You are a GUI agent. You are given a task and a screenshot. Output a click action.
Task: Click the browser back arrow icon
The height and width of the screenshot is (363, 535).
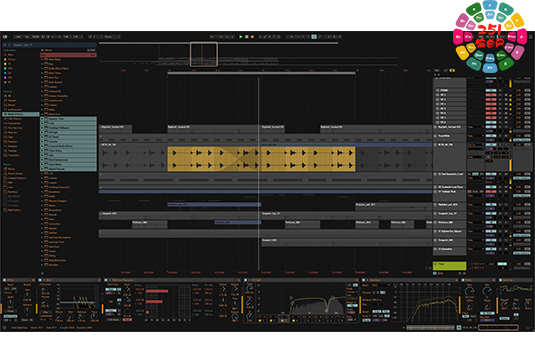pyautogui.click(x=5, y=45)
